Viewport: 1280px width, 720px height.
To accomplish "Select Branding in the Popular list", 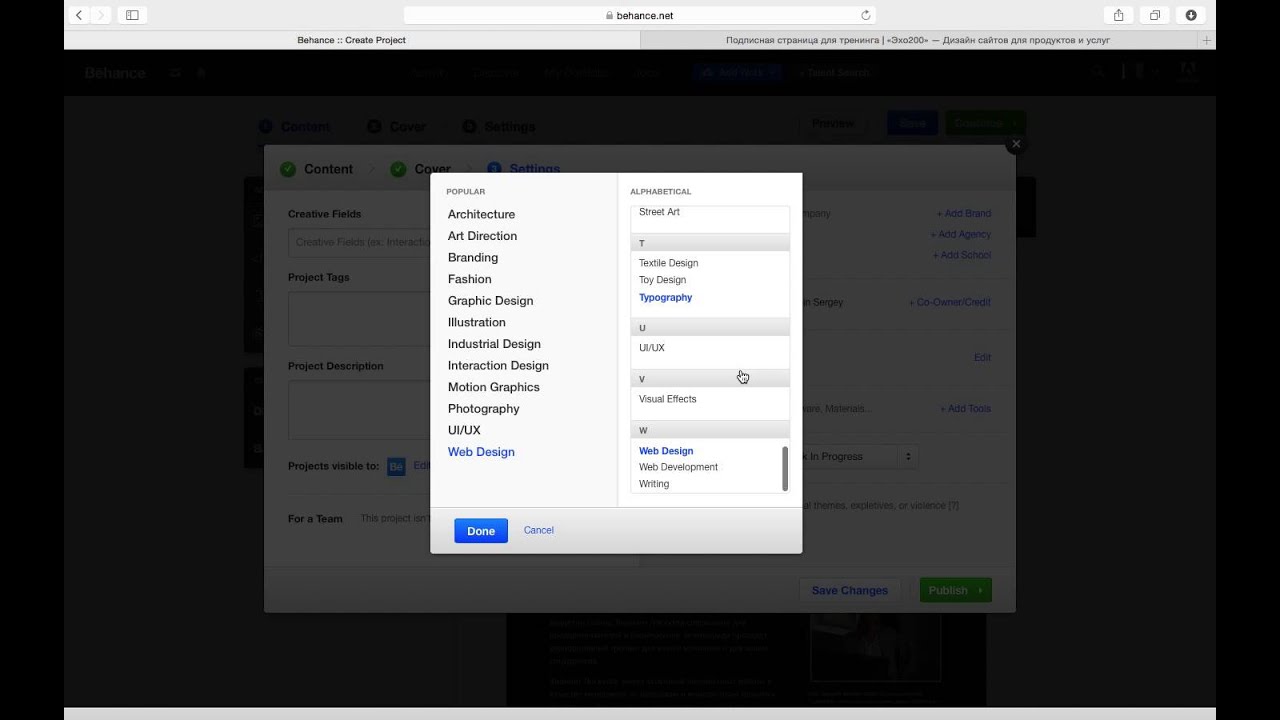I will click(x=473, y=257).
